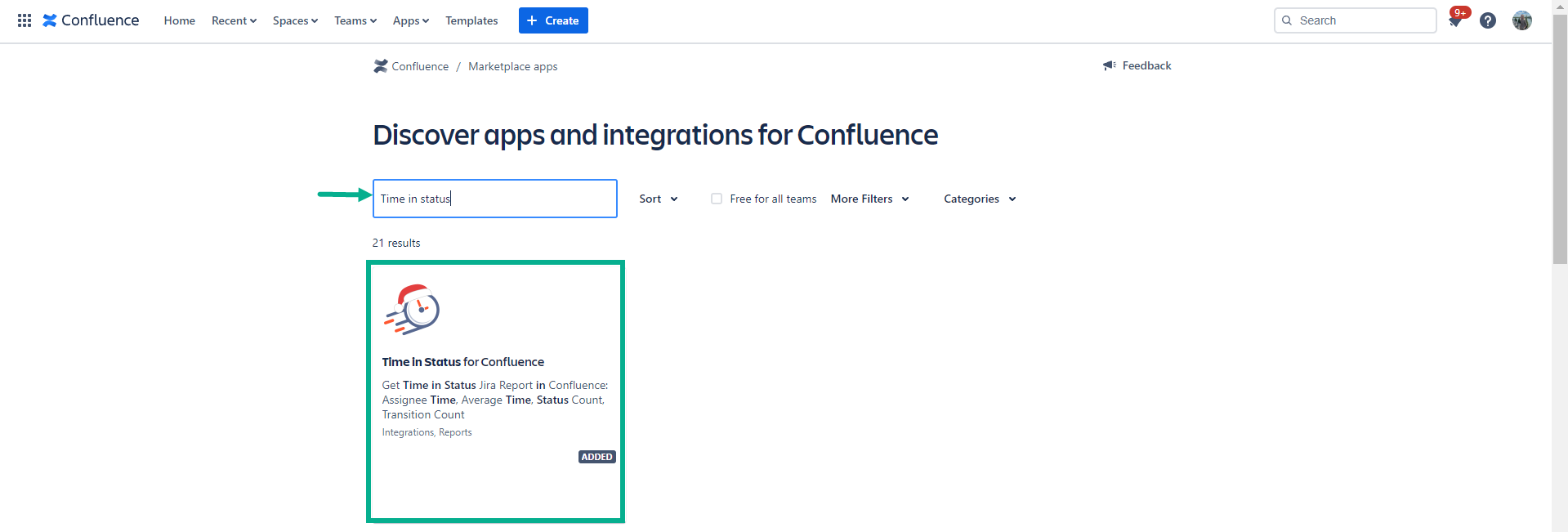Open the help question mark icon

point(1488,20)
